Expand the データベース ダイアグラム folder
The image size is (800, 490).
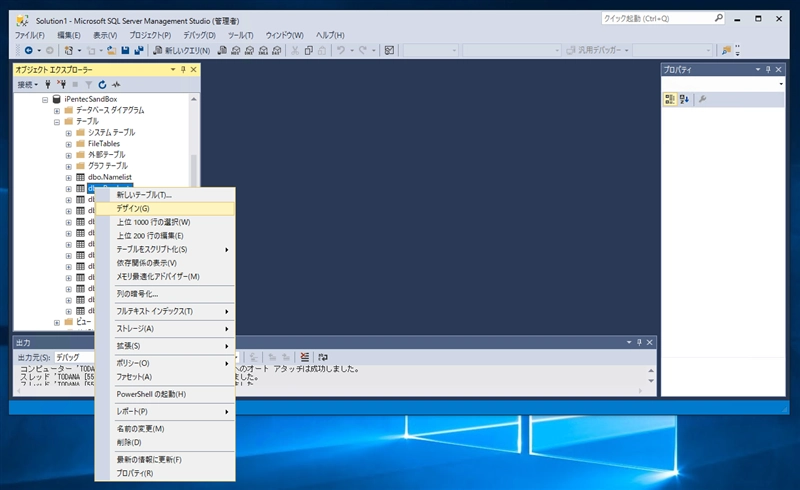point(57,111)
